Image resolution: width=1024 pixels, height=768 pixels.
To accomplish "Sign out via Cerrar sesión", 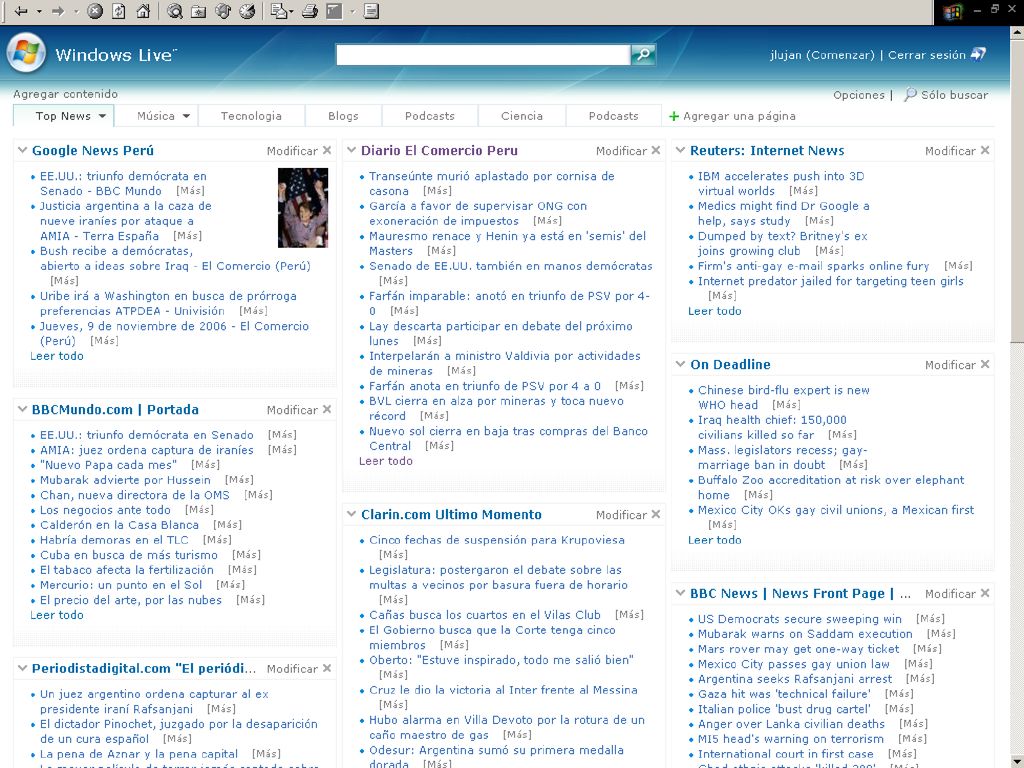I will tap(927, 55).
